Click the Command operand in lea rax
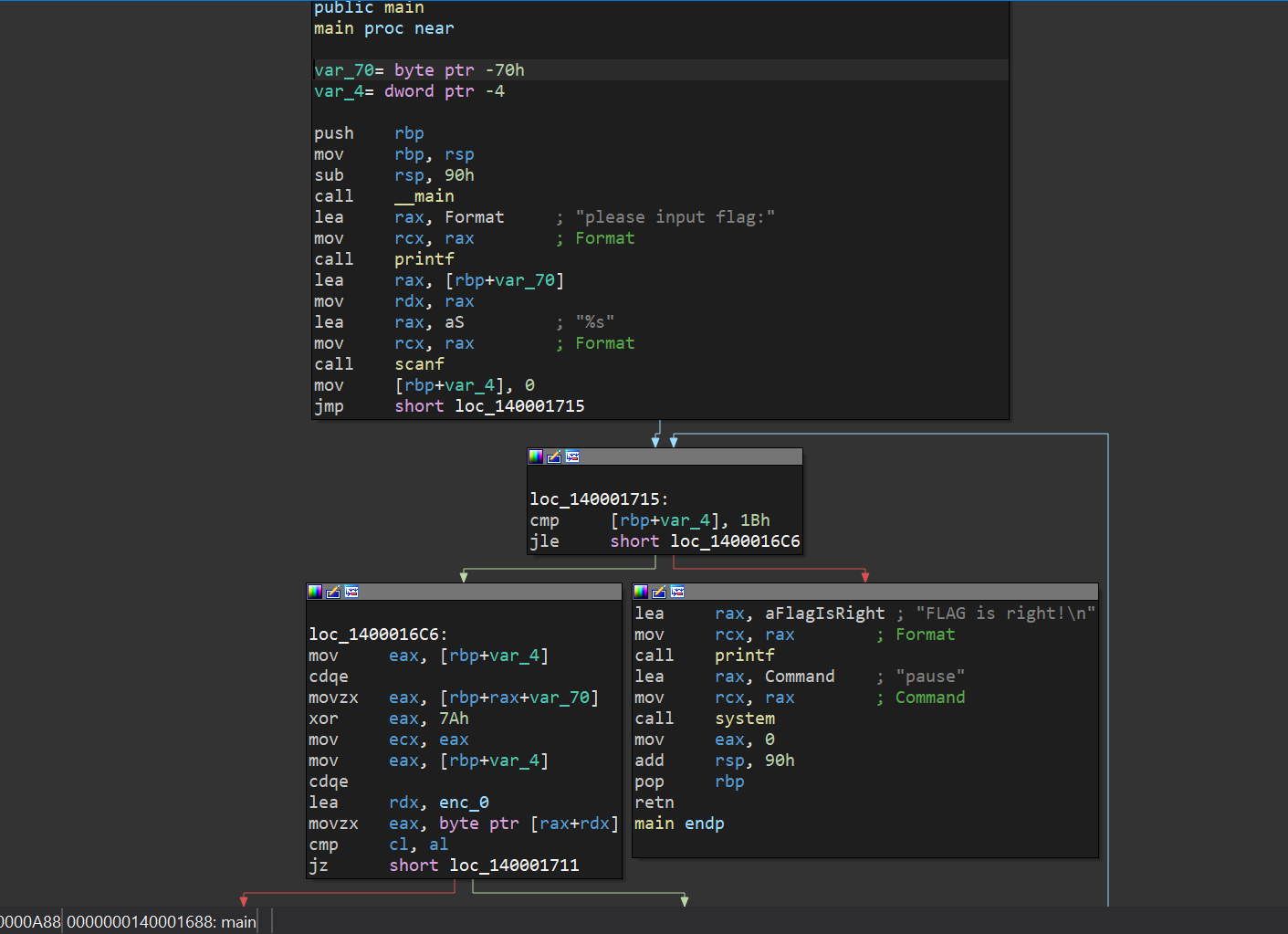Viewport: 1288px width, 934px height. (799, 677)
